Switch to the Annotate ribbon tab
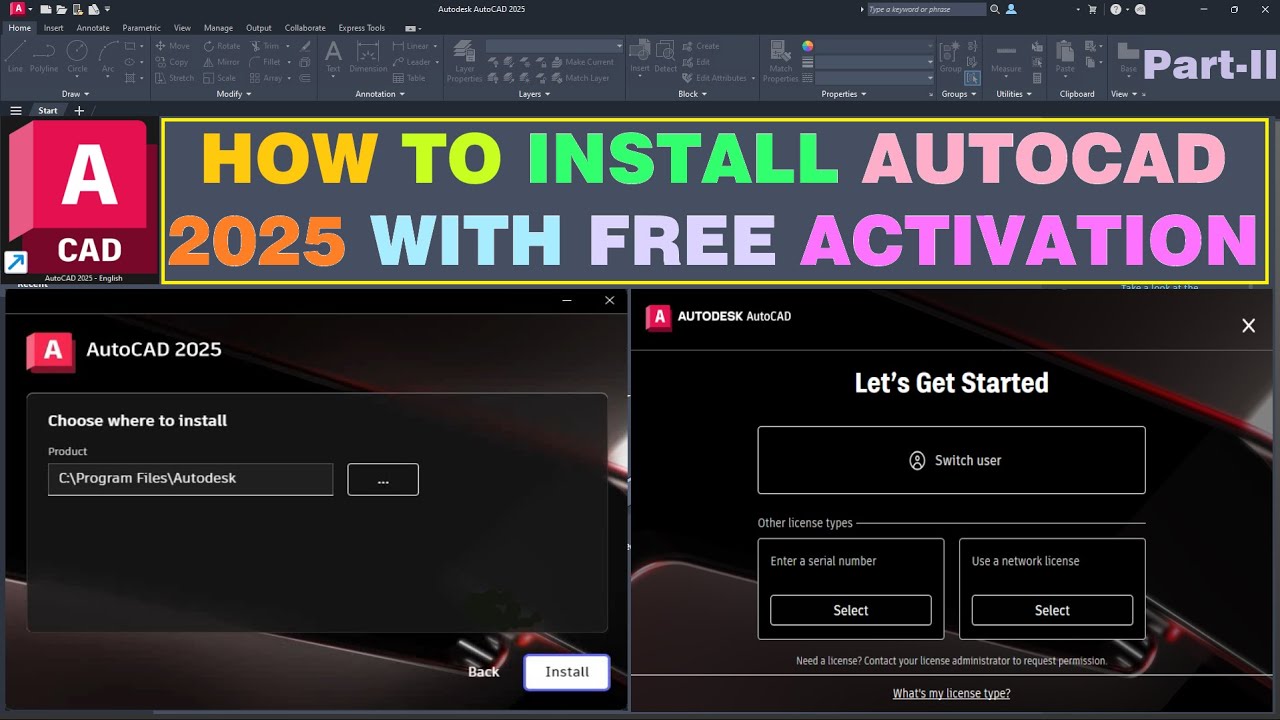 pos(93,28)
